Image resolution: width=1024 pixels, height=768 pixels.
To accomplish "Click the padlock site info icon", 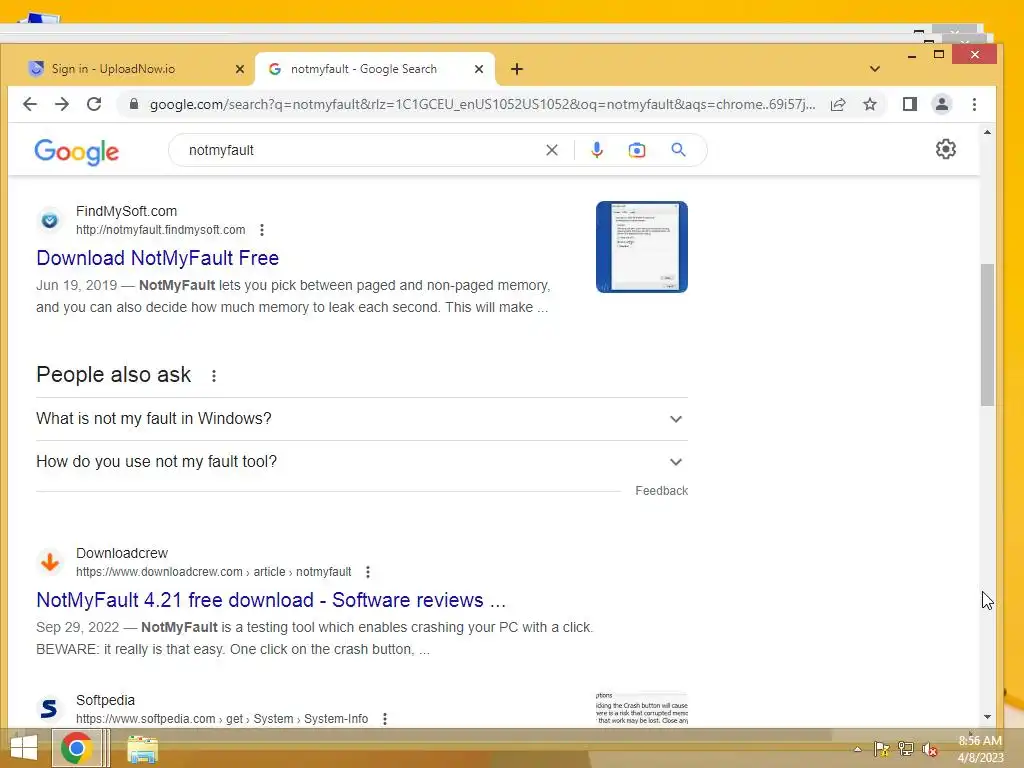I will [134, 104].
